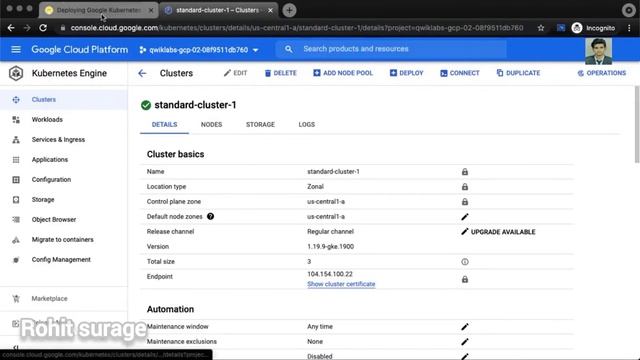Go back with the Clusters arrow
Image resolution: width=640 pixels, height=360 pixels.
pyautogui.click(x=142, y=73)
